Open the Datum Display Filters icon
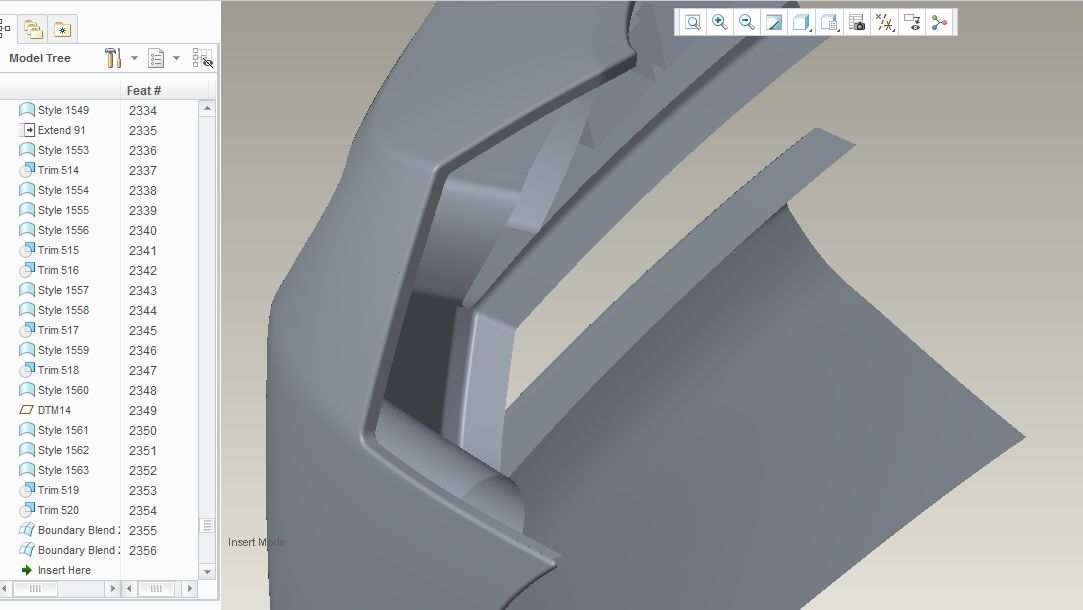This screenshot has height=610, width=1083. (884, 22)
